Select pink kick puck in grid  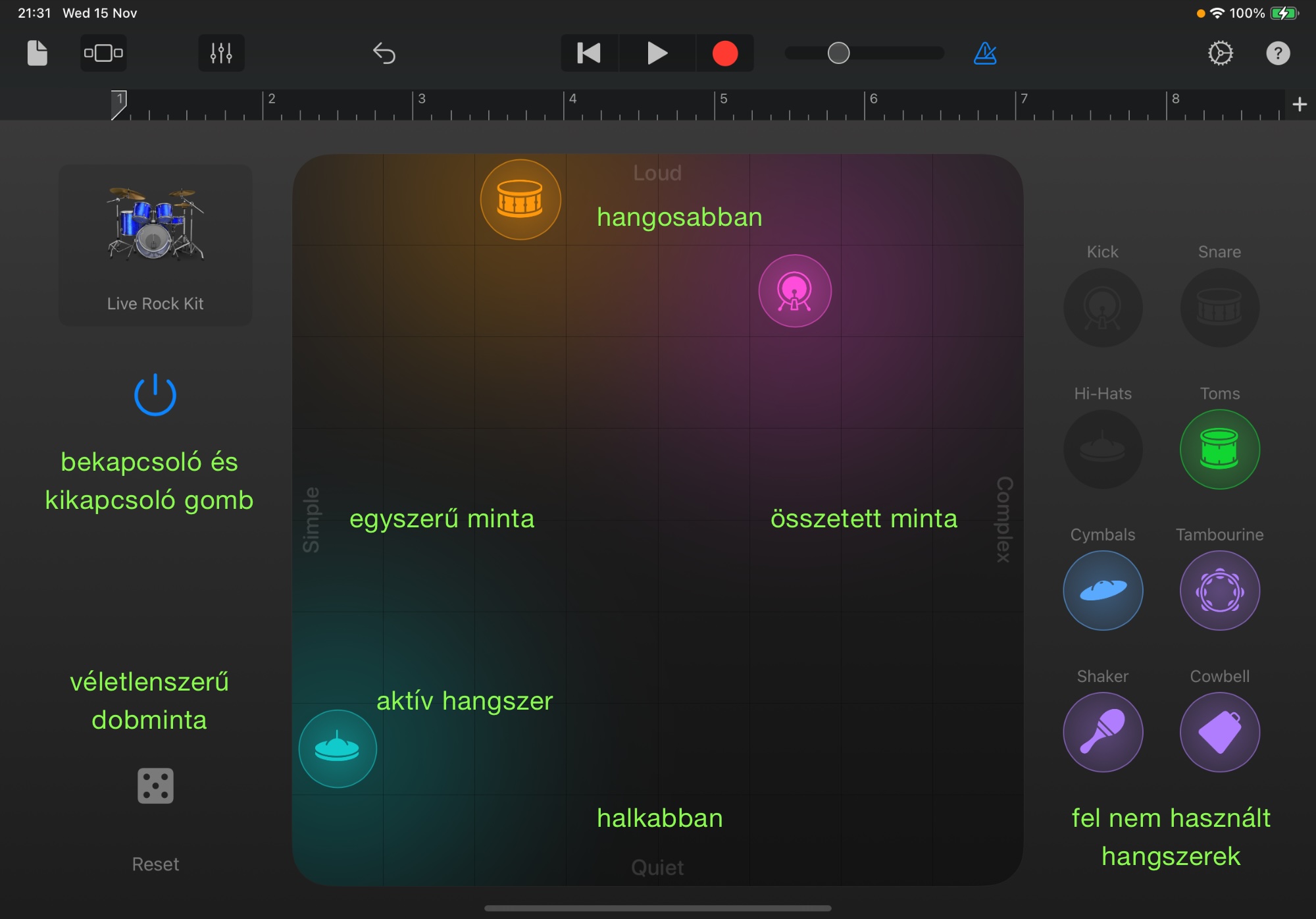pyautogui.click(x=795, y=291)
